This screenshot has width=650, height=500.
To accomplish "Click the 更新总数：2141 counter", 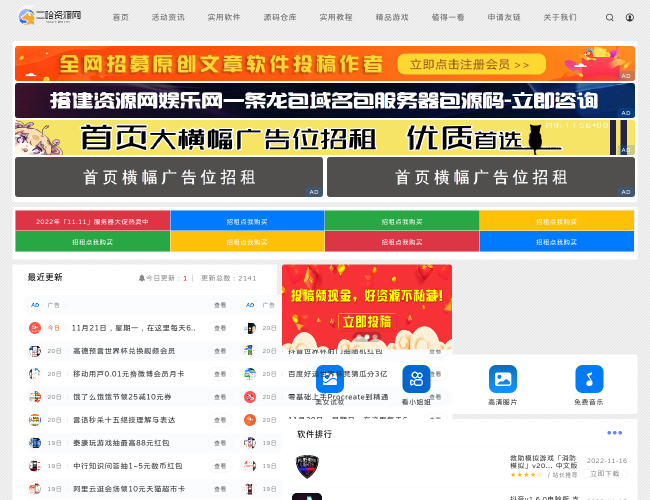I will pos(228,278).
